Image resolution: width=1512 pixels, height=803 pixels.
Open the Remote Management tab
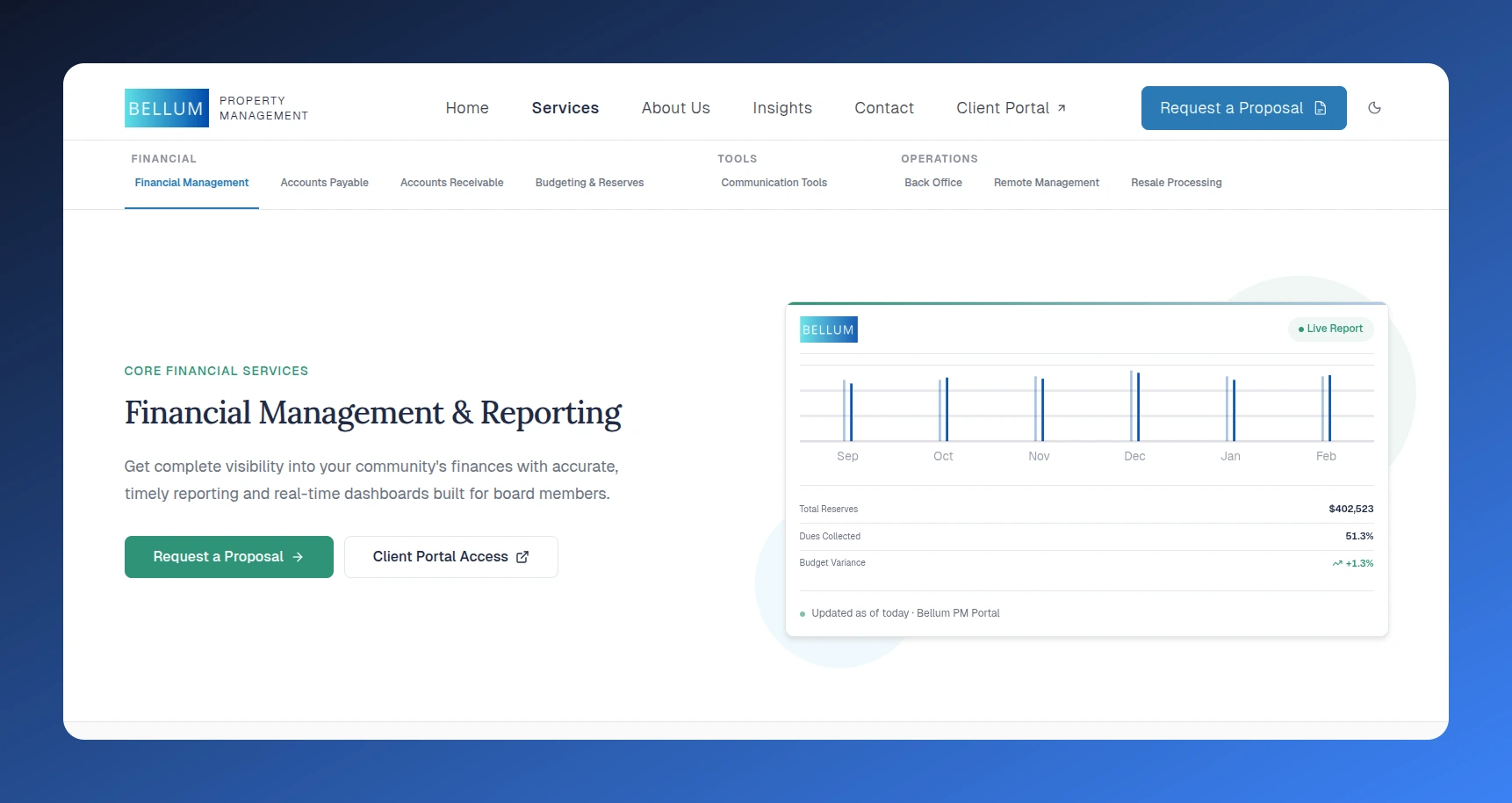(x=1046, y=183)
